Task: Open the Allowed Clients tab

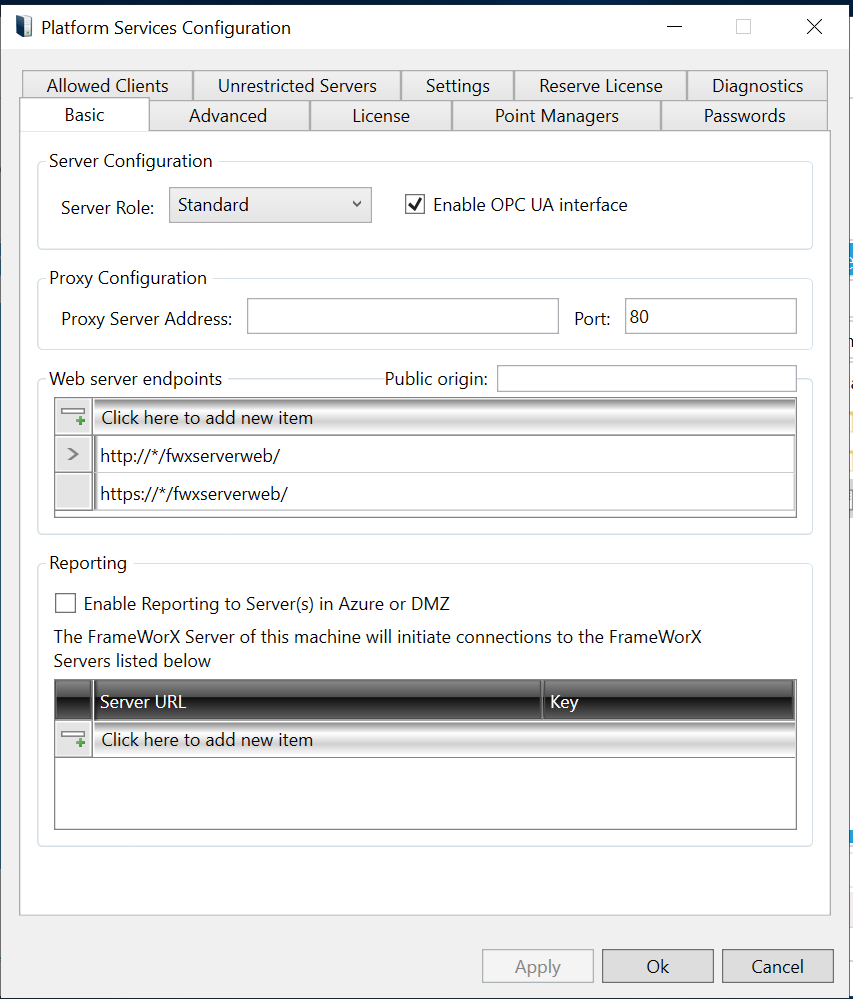Action: coord(107,86)
